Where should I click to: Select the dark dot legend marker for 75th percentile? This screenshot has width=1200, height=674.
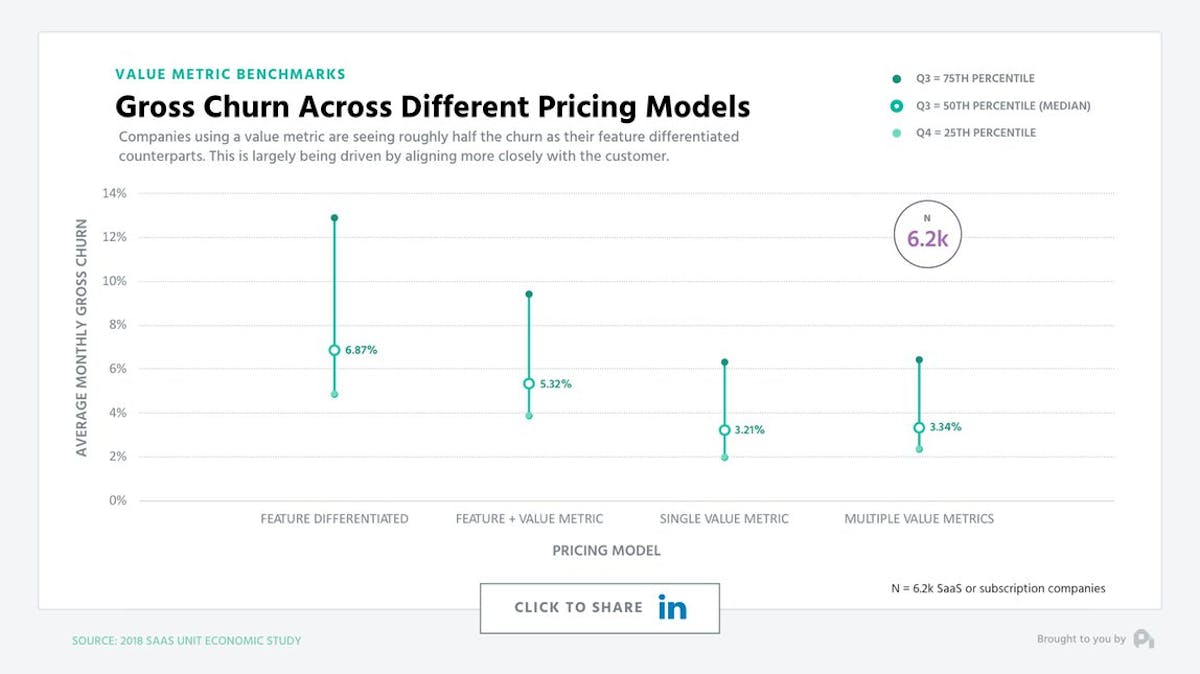[x=894, y=78]
